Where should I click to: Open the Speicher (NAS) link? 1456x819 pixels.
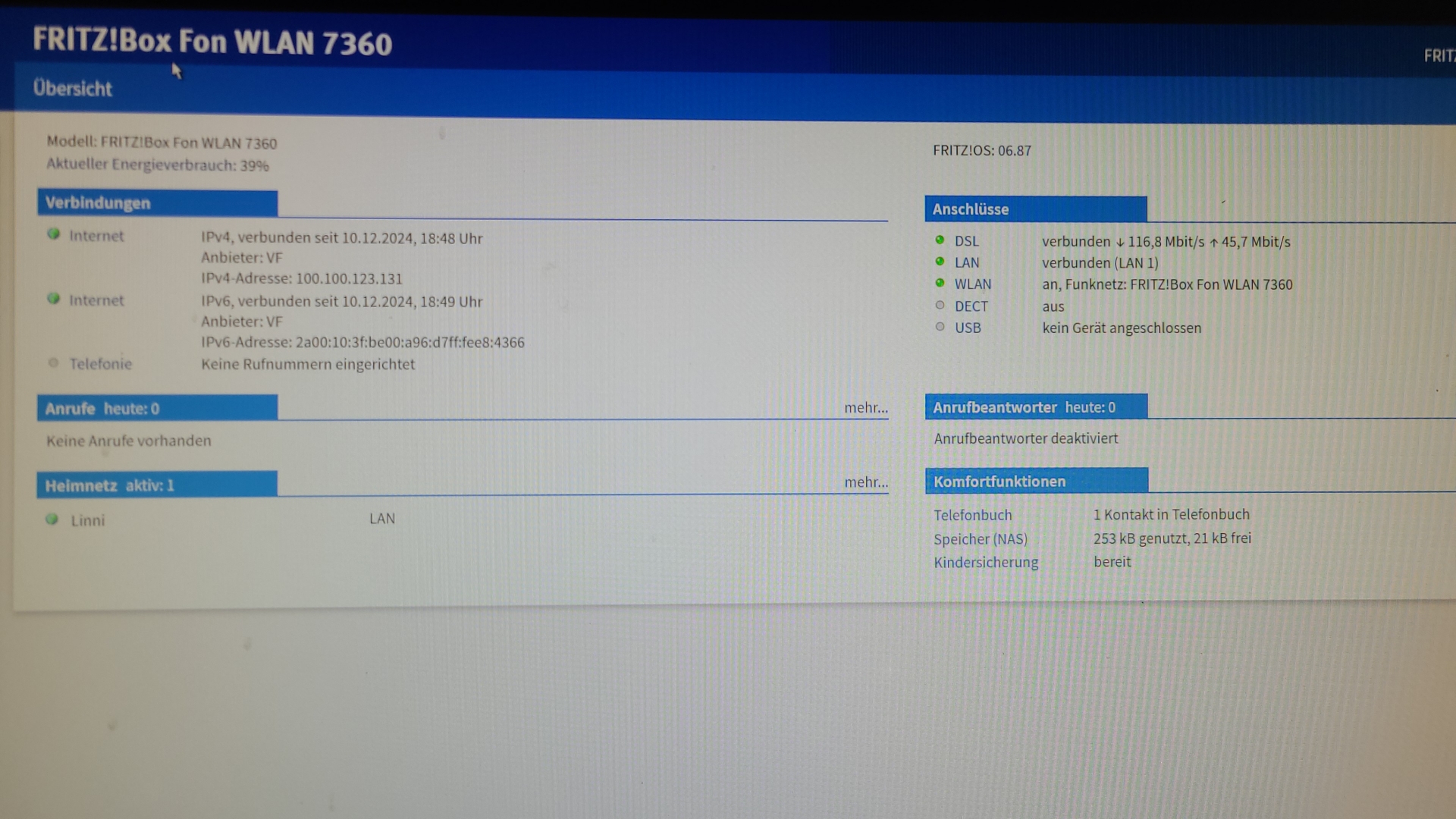[980, 539]
